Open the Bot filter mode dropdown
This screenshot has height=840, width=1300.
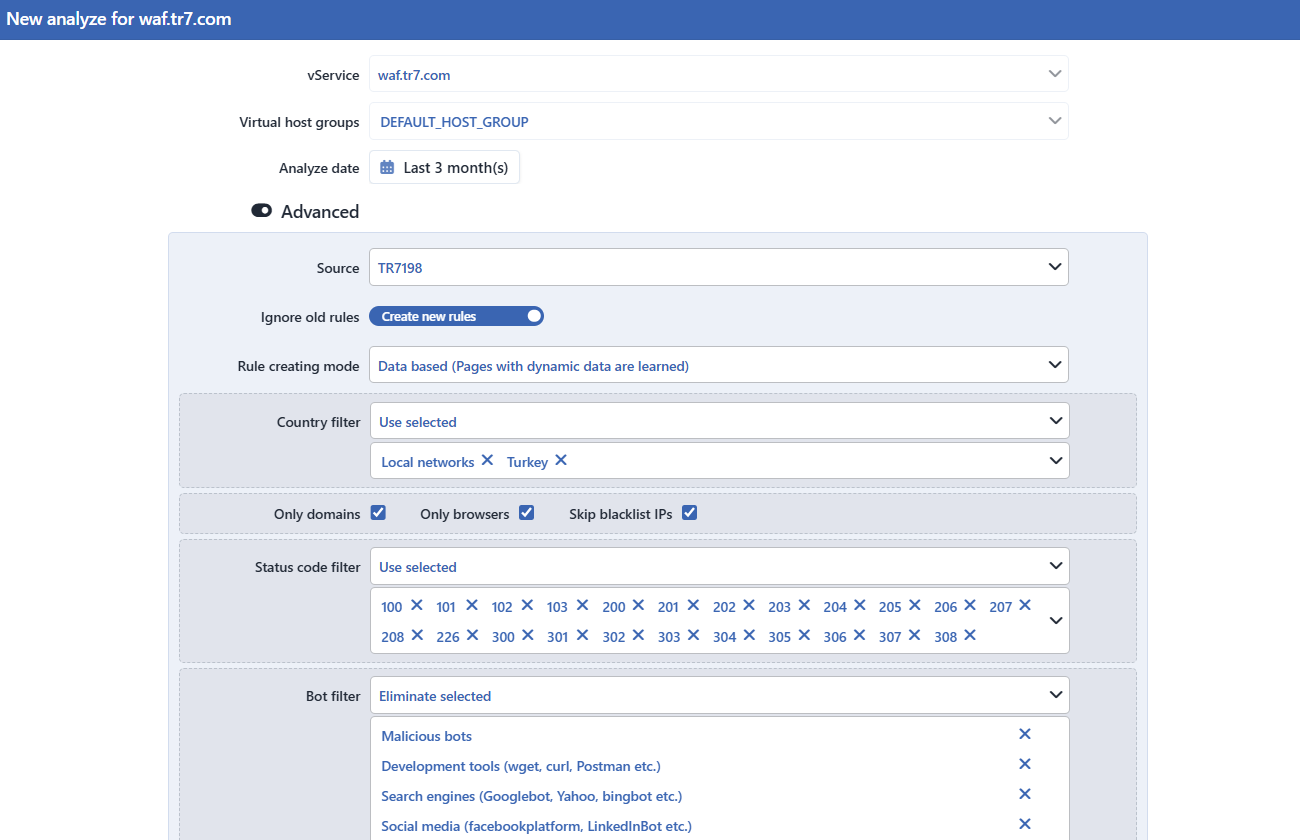[720, 695]
